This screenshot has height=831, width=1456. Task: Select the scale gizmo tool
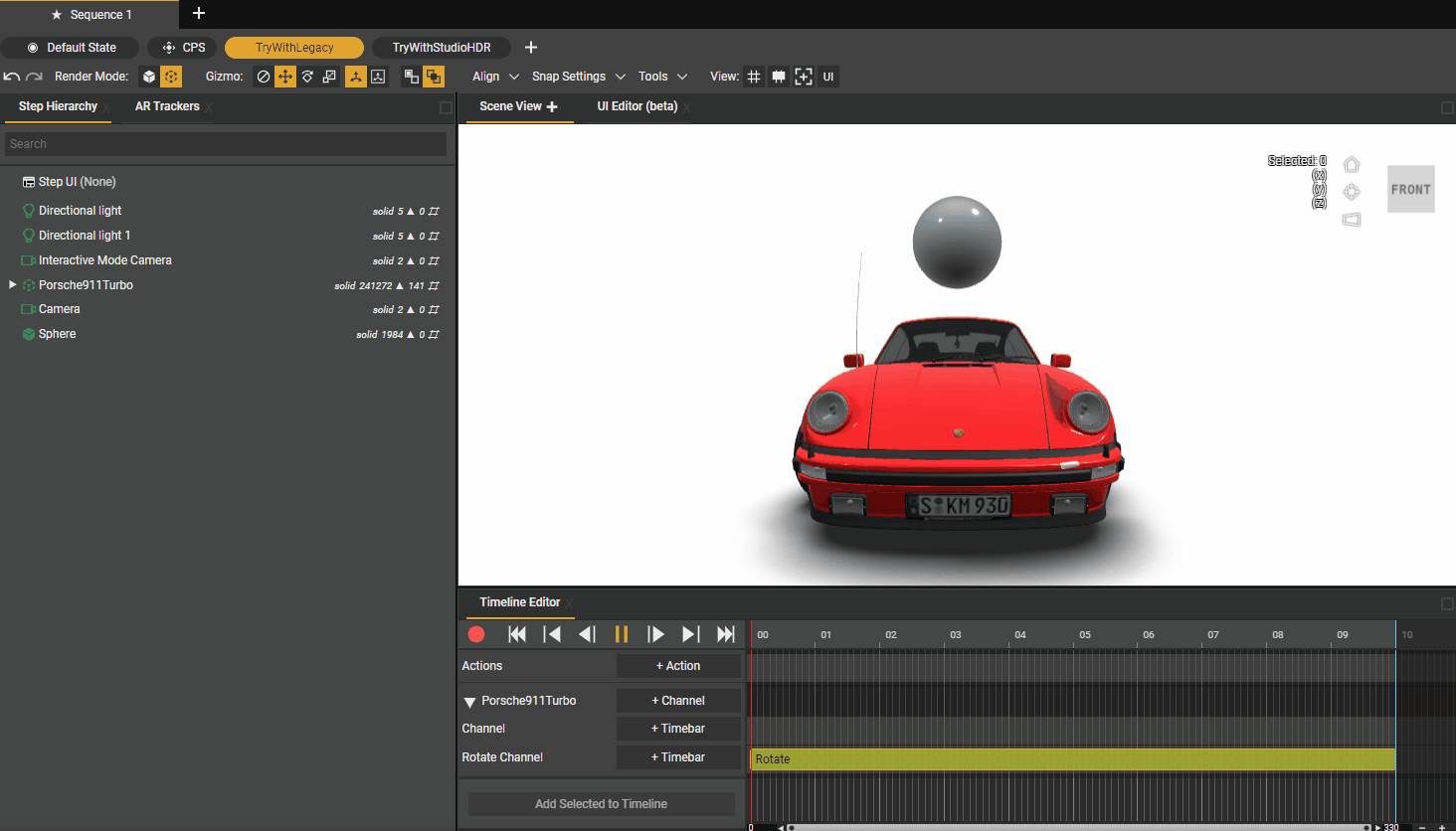pyautogui.click(x=329, y=77)
